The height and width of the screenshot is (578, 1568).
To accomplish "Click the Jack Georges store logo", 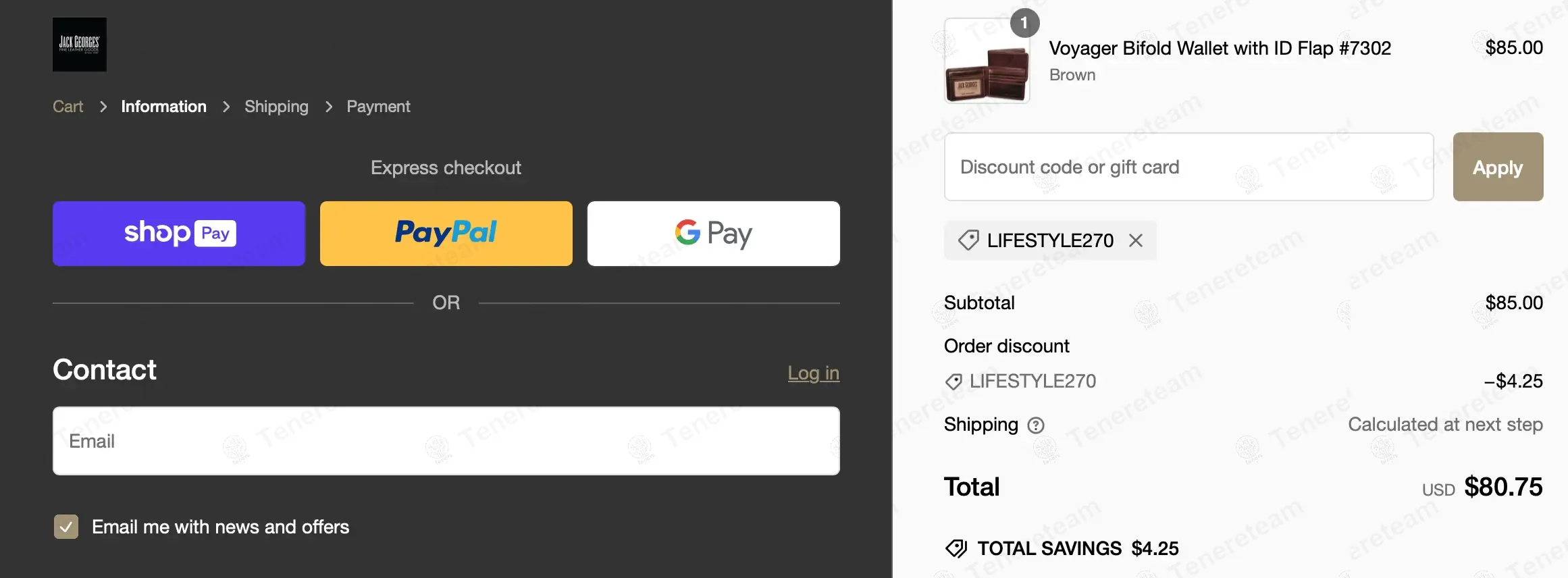I will click(x=80, y=45).
